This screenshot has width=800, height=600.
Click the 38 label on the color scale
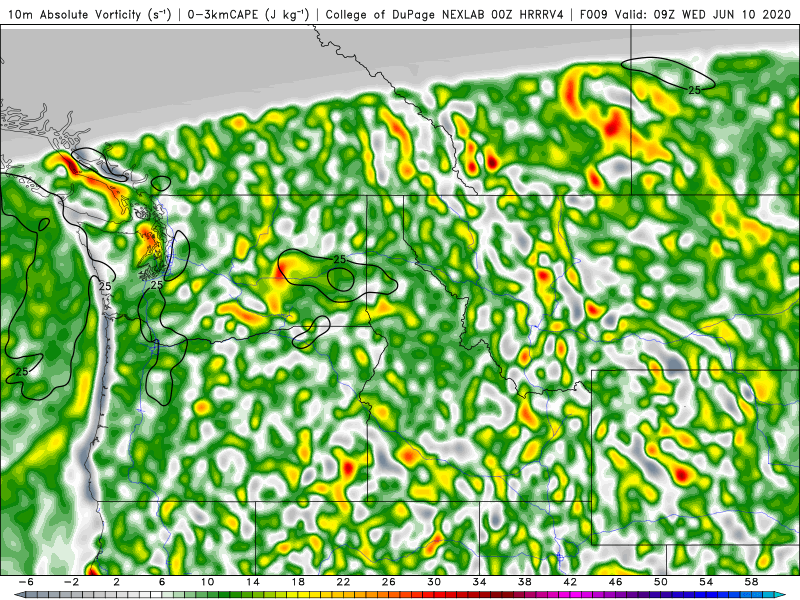(x=524, y=582)
